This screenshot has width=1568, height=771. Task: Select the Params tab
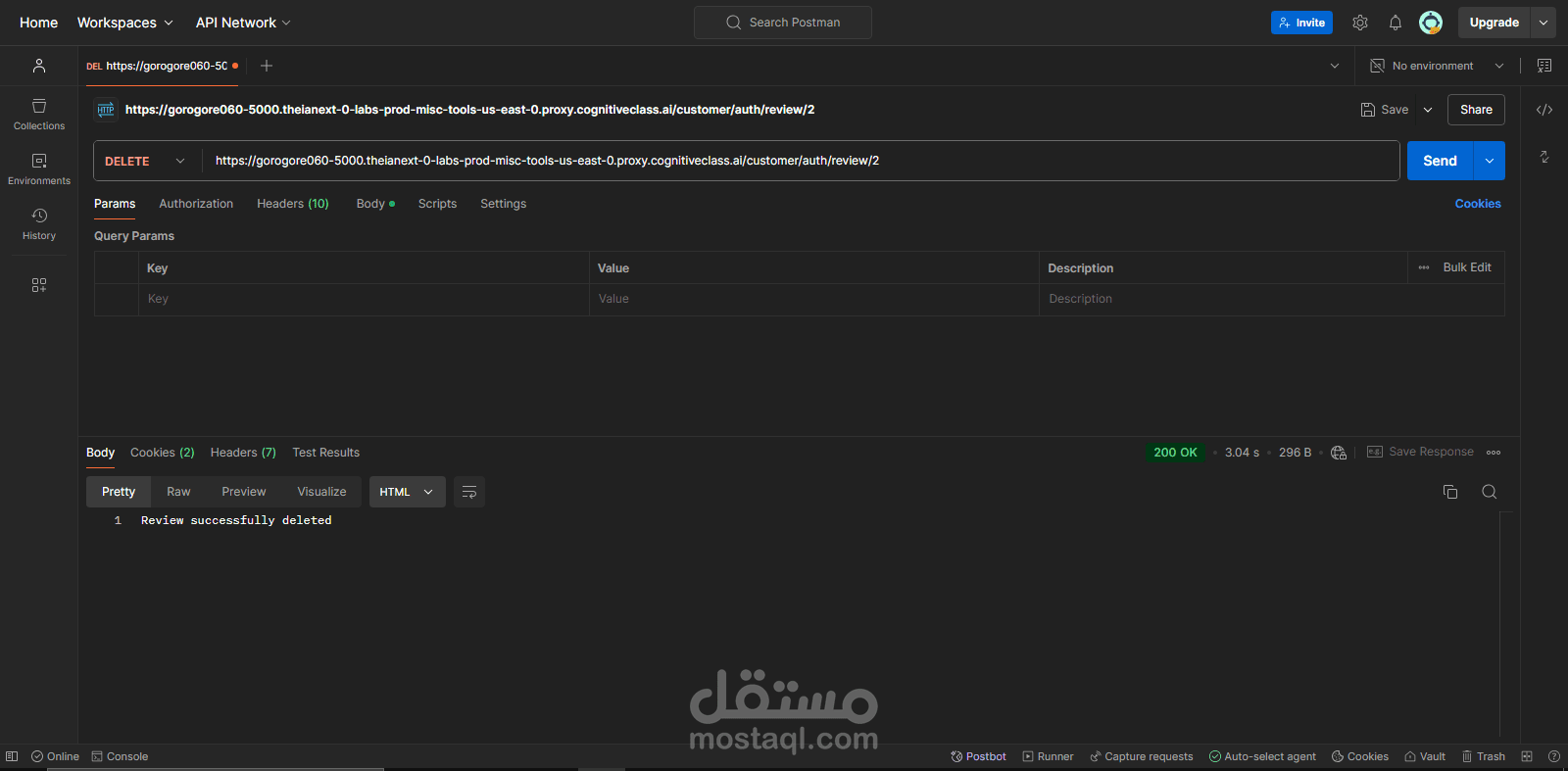(115, 204)
